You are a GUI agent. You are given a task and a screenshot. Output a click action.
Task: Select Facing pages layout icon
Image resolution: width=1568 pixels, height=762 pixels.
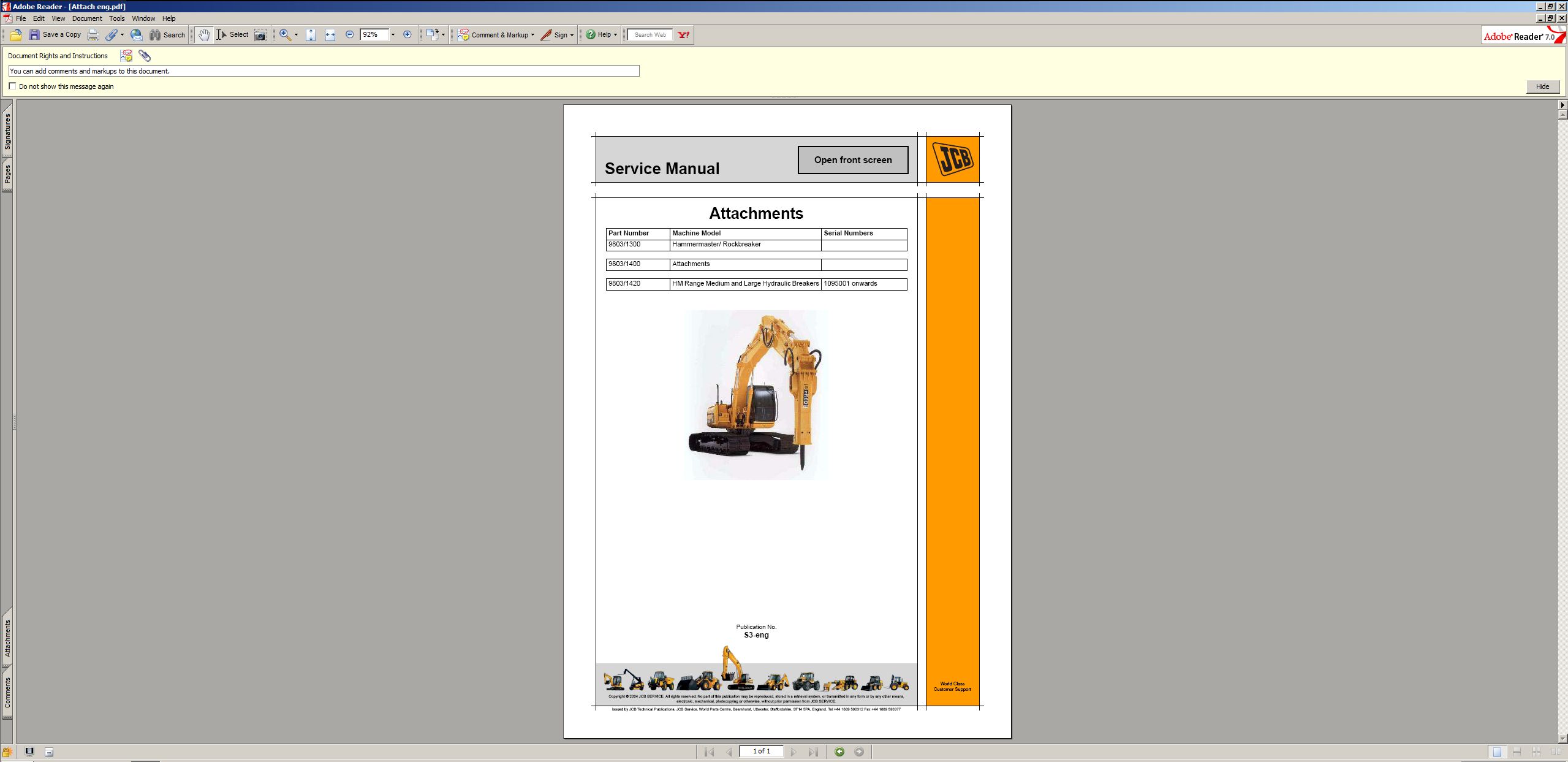1556,752
